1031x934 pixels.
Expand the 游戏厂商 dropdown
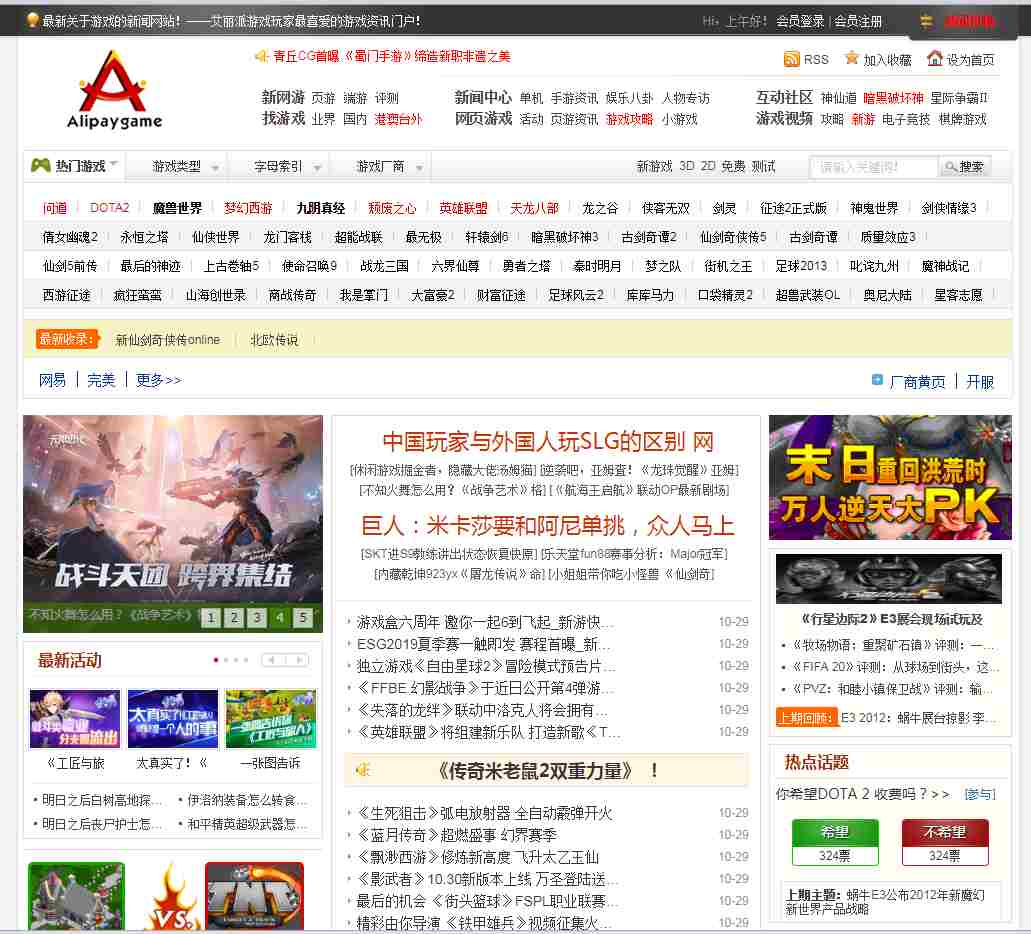(x=389, y=167)
